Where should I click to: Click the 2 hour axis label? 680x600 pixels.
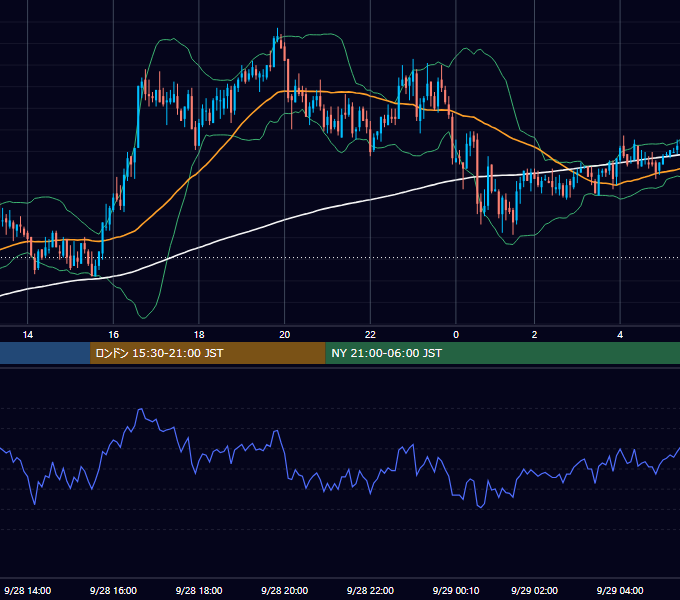tap(534, 335)
